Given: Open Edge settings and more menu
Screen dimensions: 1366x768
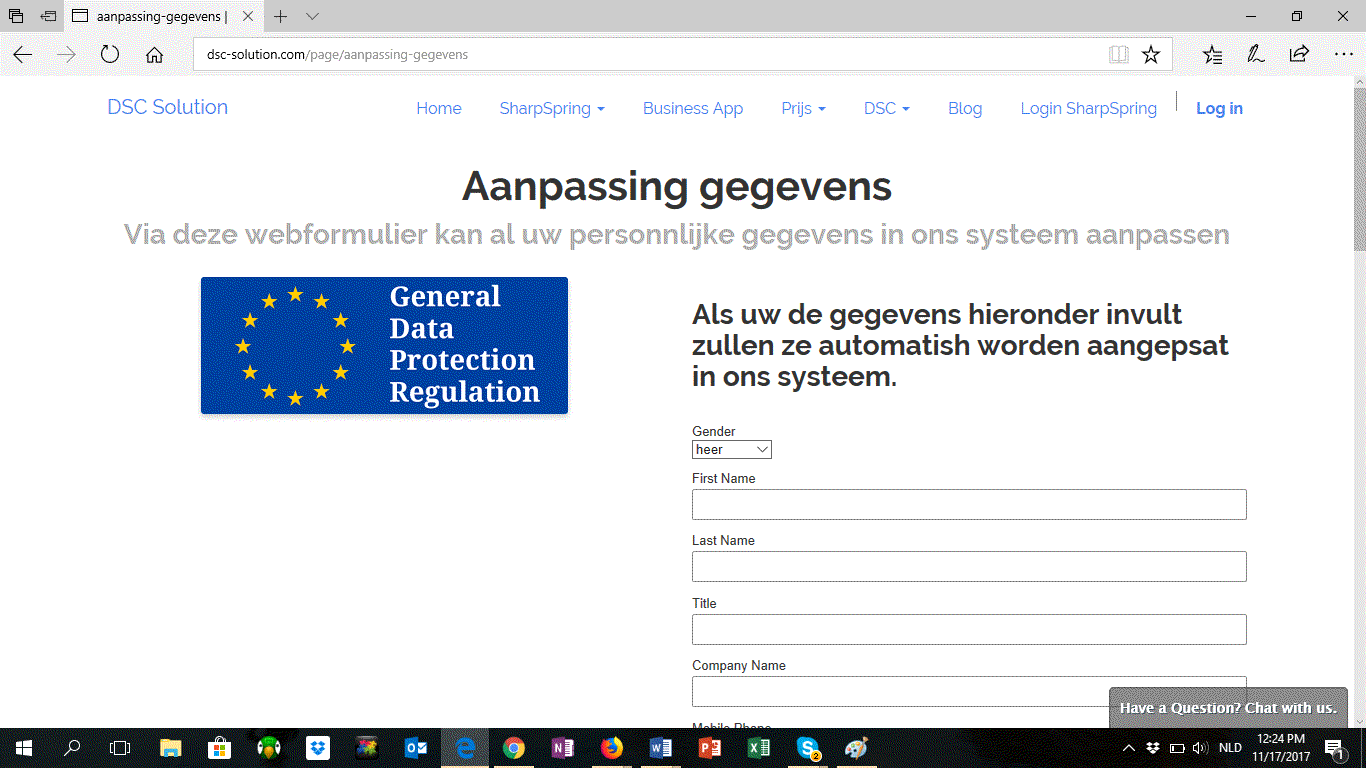Looking at the screenshot, I should point(1344,55).
